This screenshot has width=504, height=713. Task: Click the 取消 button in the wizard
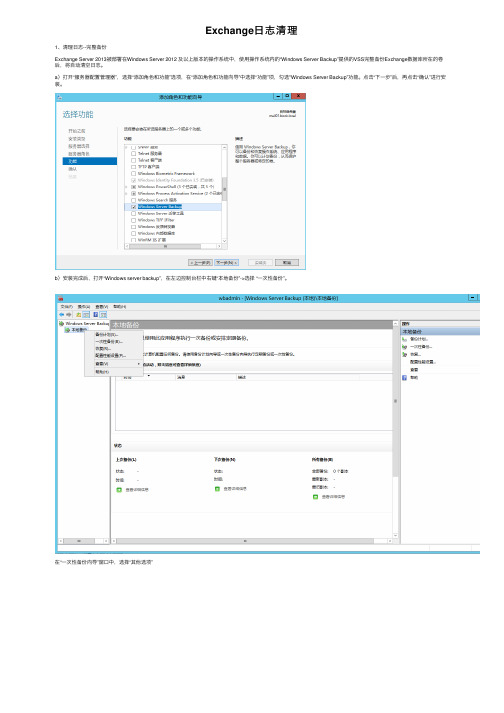[287, 263]
